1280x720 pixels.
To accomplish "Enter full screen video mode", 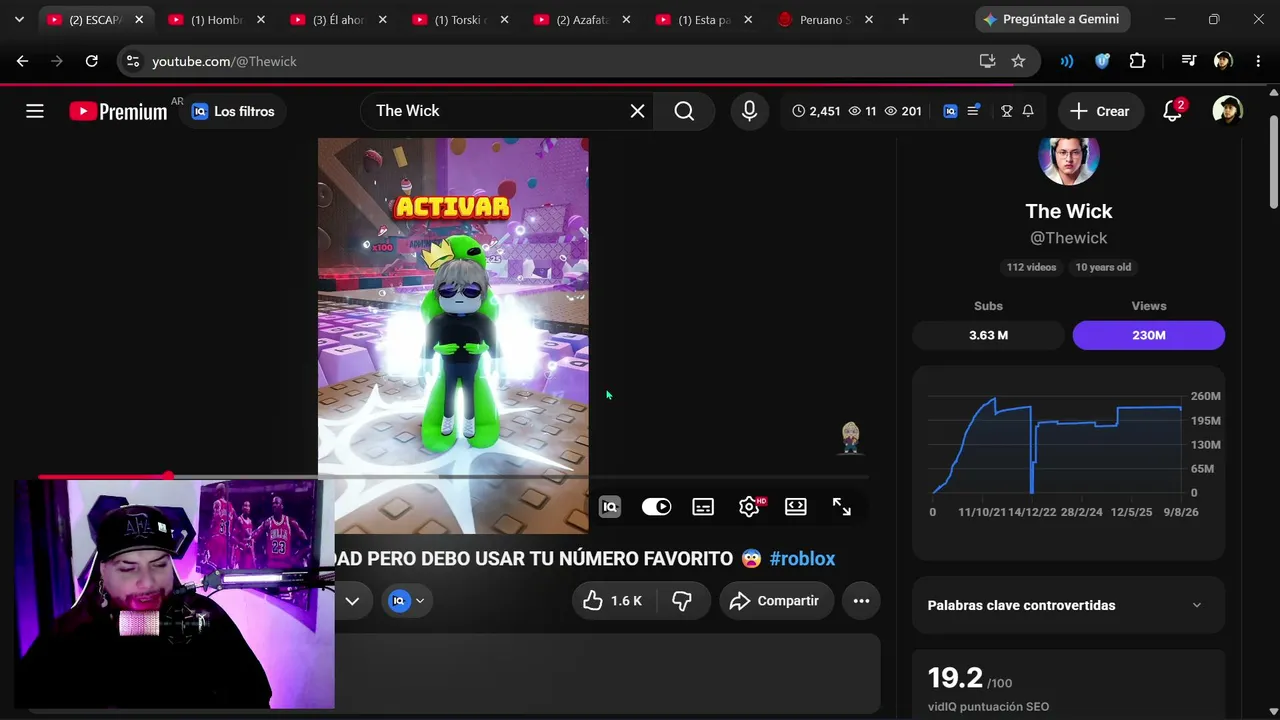I will tap(842, 507).
